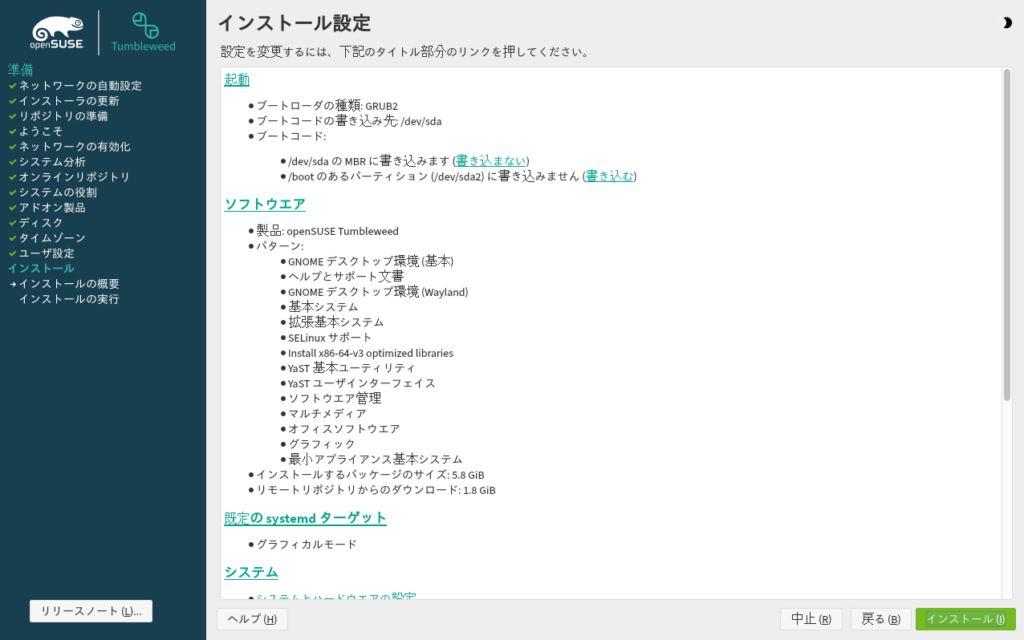
Task: Select インストールの実行 step in the sidebar
Action: click(x=68, y=299)
